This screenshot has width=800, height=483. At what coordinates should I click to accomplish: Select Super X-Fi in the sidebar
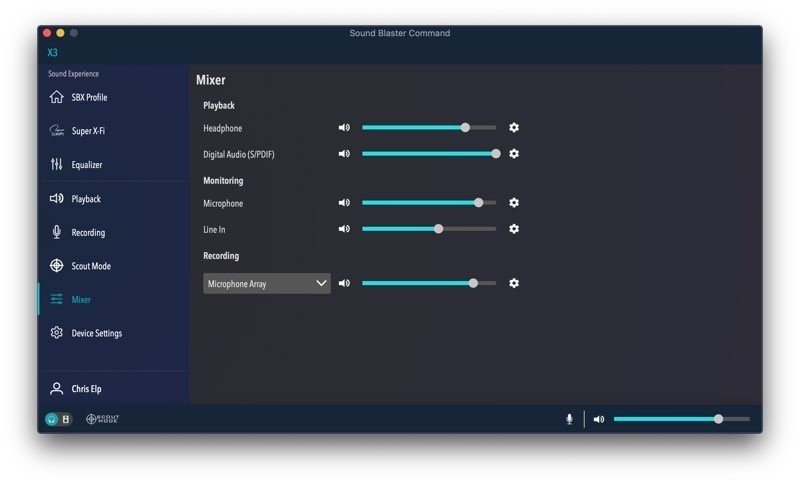click(90, 131)
